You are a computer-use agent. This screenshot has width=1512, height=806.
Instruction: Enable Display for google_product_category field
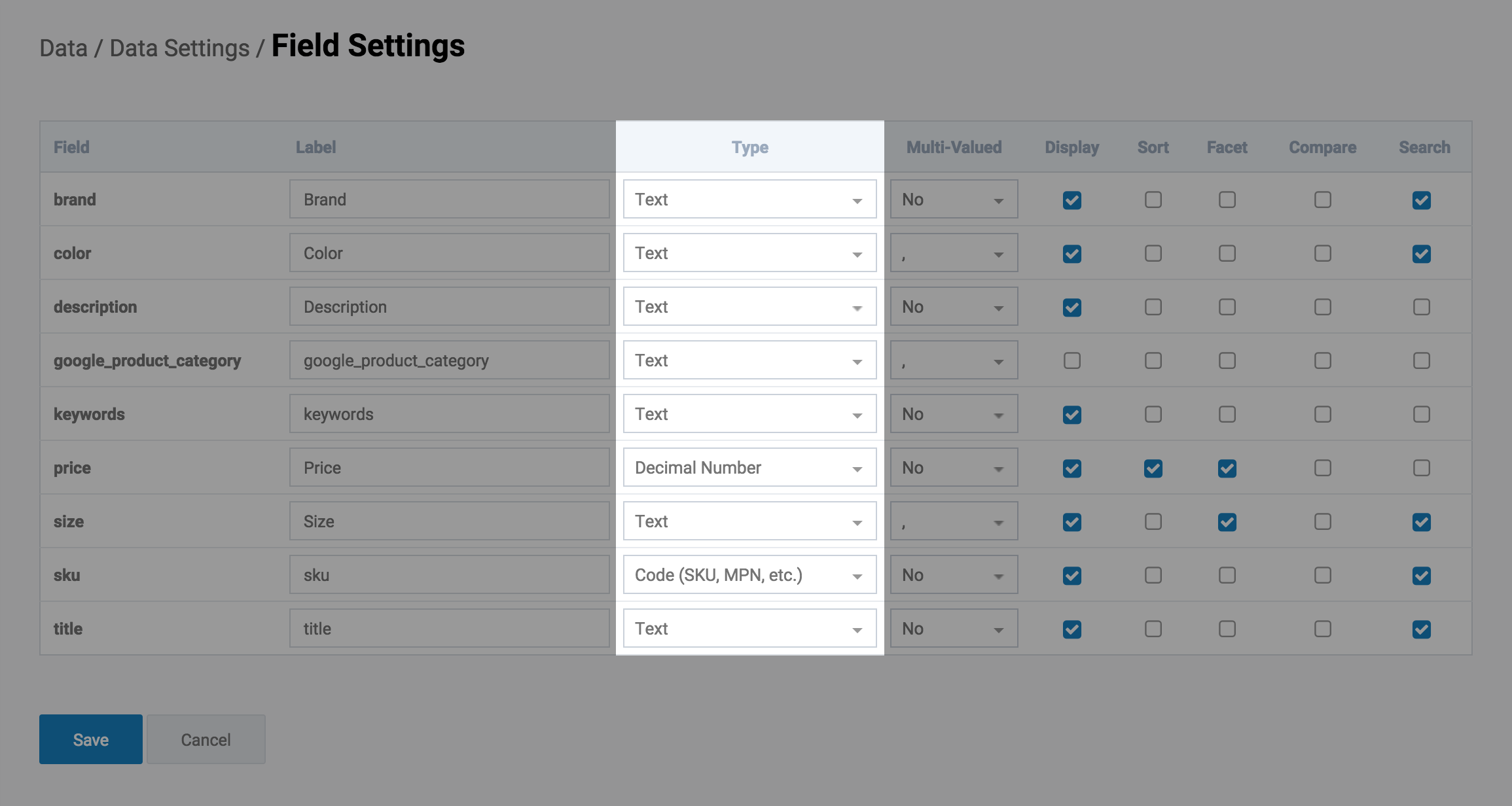(1071, 360)
